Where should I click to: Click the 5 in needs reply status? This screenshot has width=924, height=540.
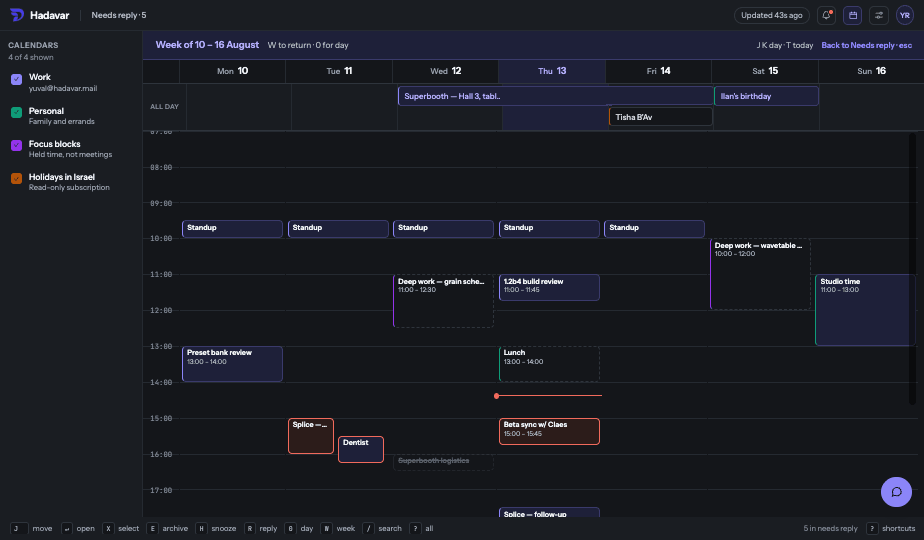coord(830,529)
